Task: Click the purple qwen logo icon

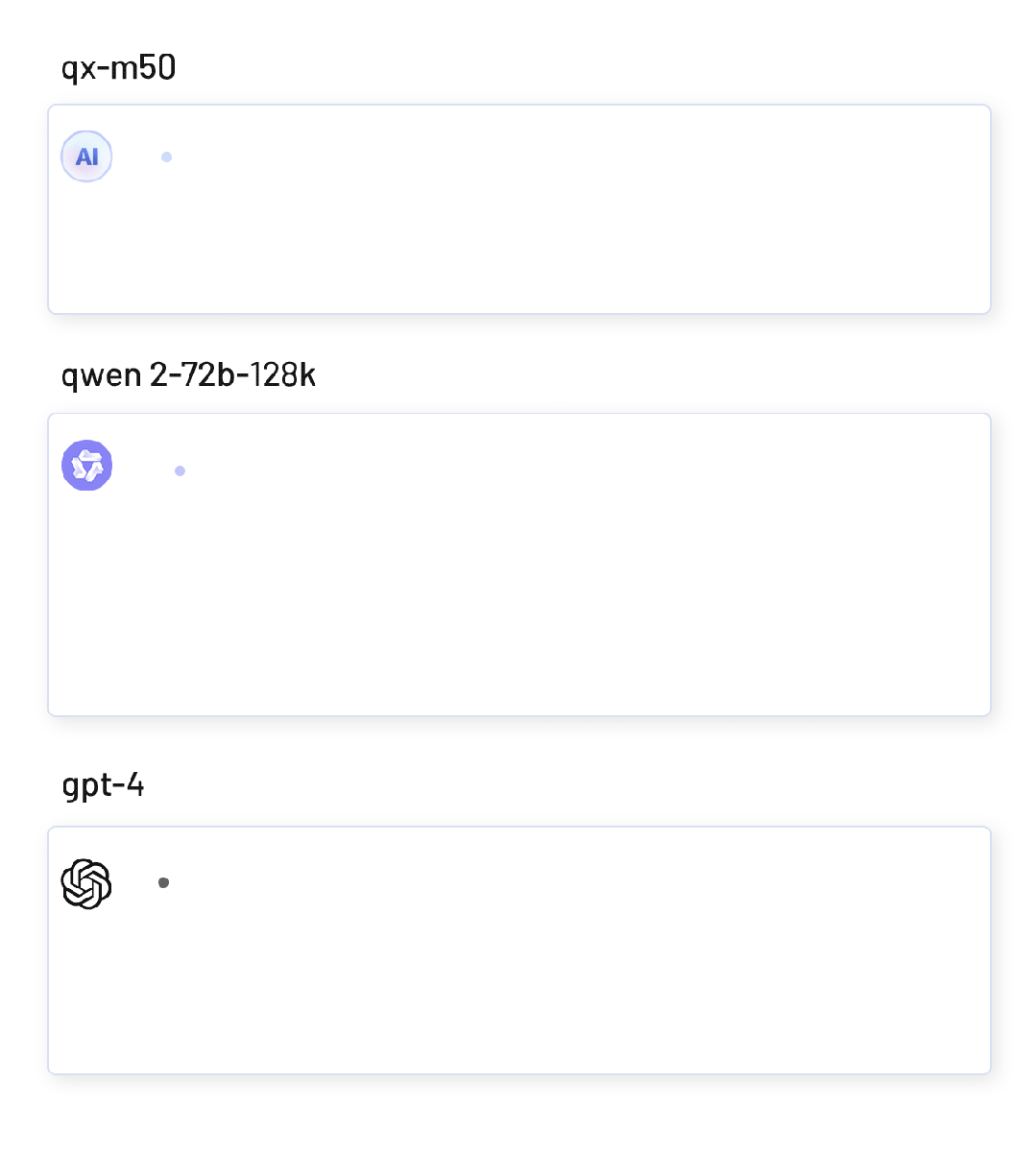Action: coord(86,466)
